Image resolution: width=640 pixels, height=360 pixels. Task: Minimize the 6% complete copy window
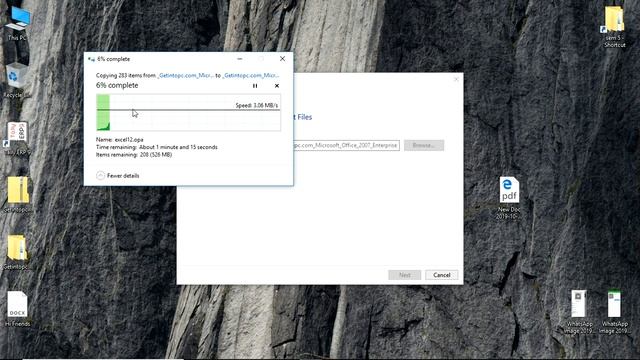pyautogui.click(x=240, y=59)
